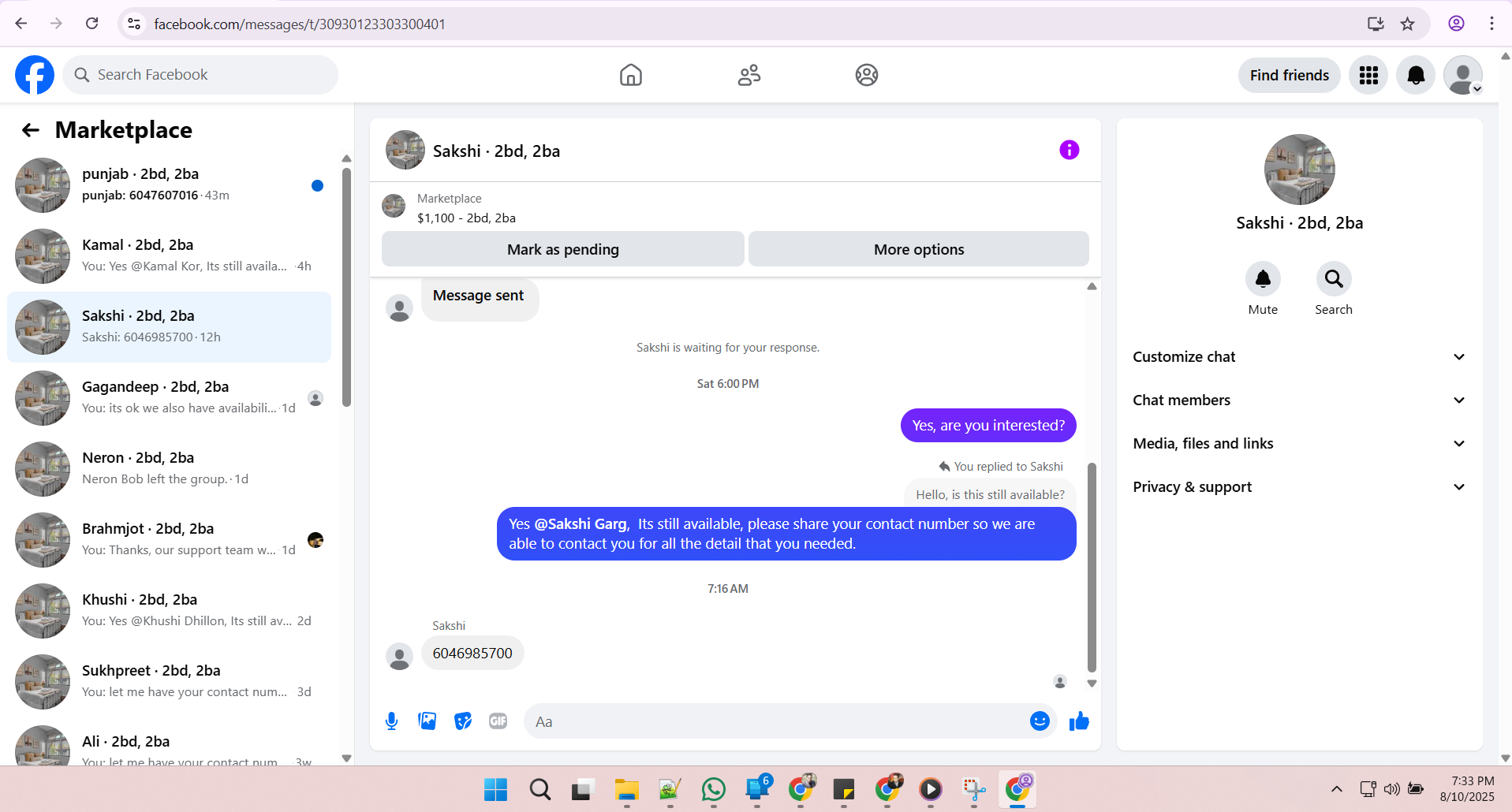Click the 'Hello, is this still available?' quoted reply
The width and height of the screenshot is (1512, 812).
(990, 494)
